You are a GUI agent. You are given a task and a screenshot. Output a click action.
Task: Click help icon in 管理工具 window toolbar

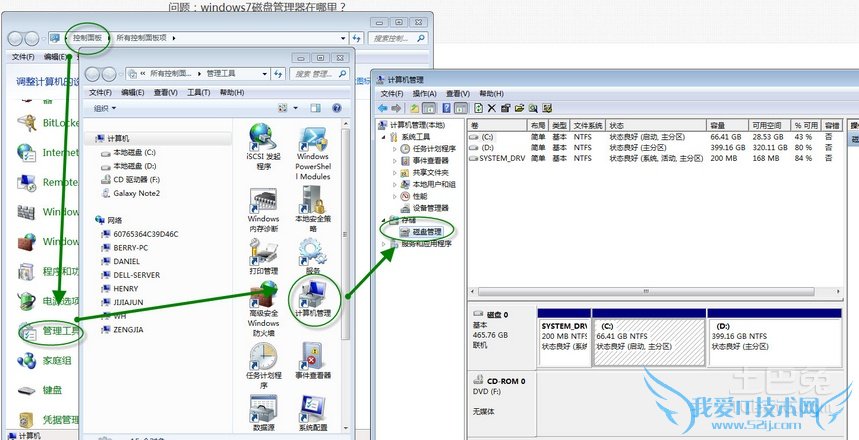(337, 108)
